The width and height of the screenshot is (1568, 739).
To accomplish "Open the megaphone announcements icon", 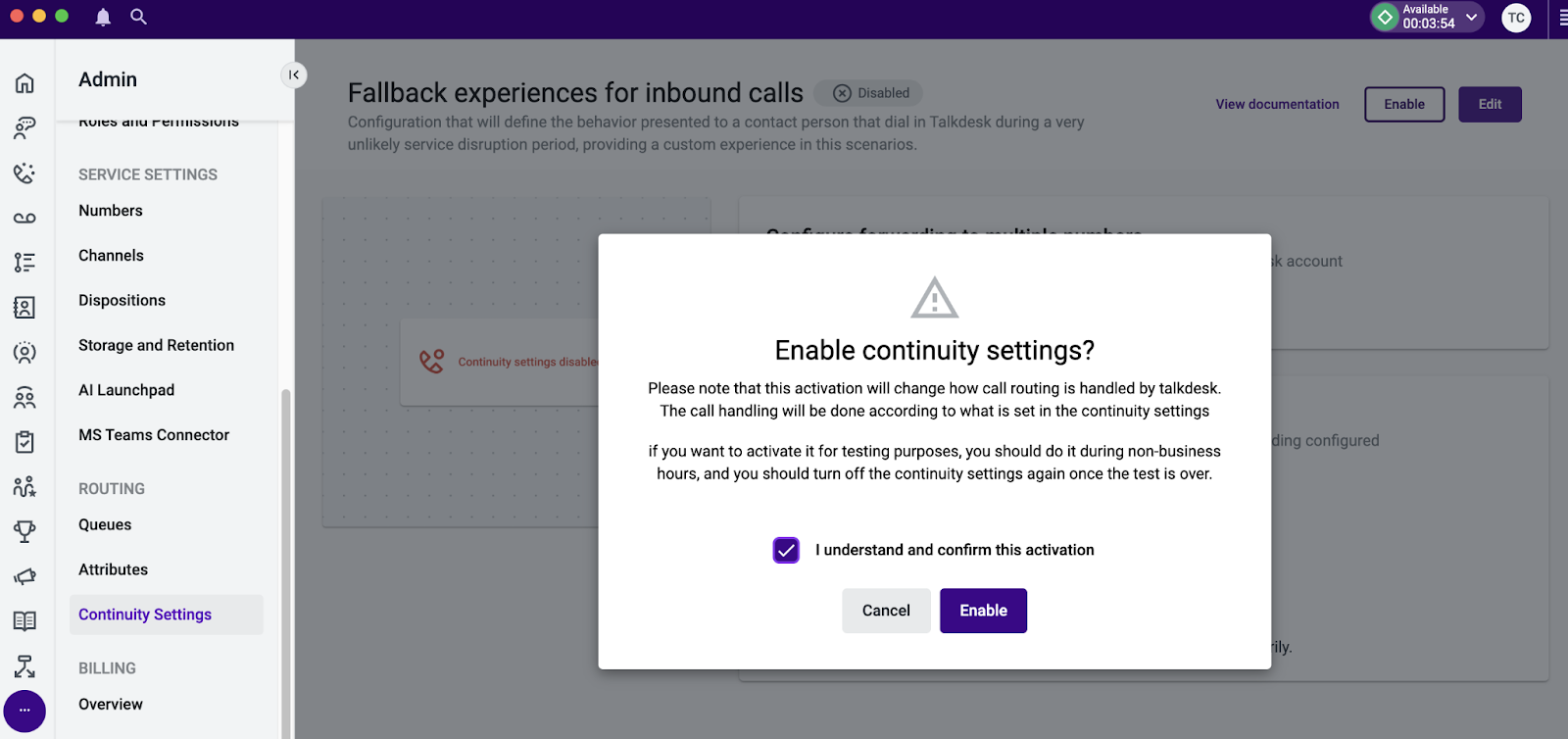I will (x=24, y=576).
